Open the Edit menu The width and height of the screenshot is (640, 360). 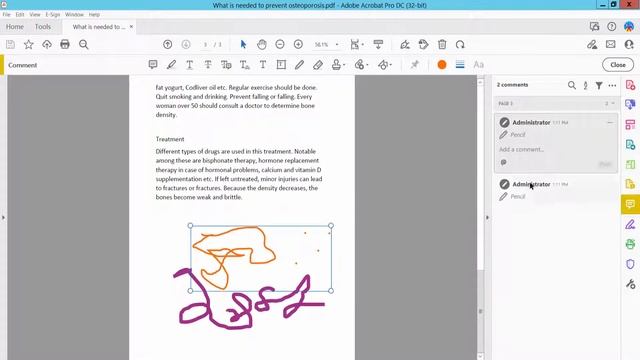[20, 14]
